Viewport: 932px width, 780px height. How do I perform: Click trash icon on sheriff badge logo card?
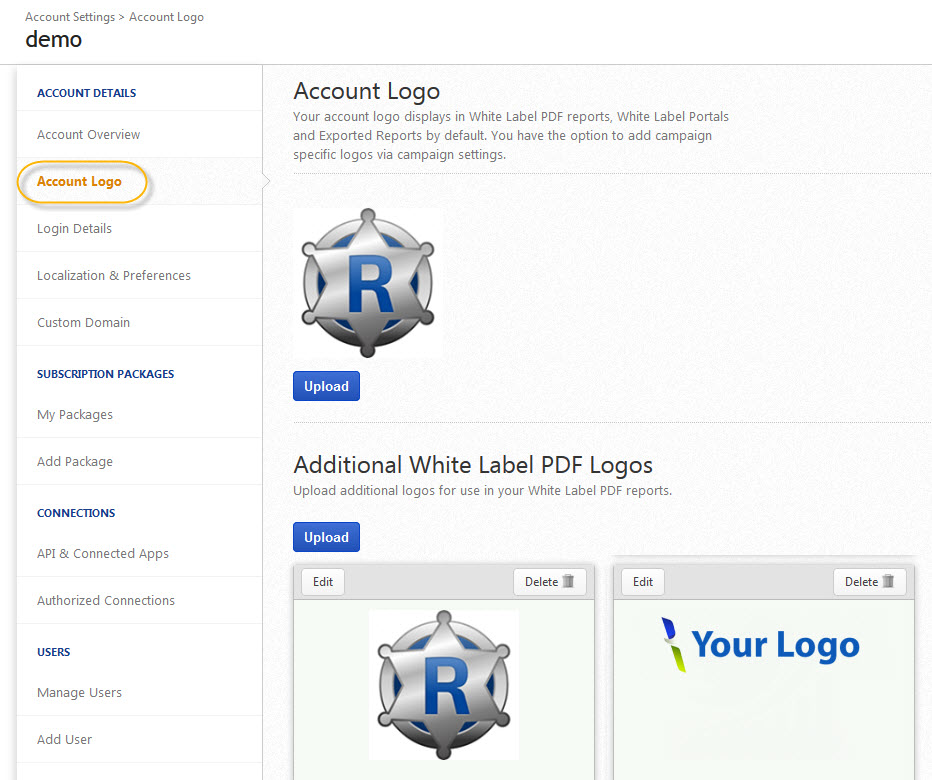click(x=568, y=582)
